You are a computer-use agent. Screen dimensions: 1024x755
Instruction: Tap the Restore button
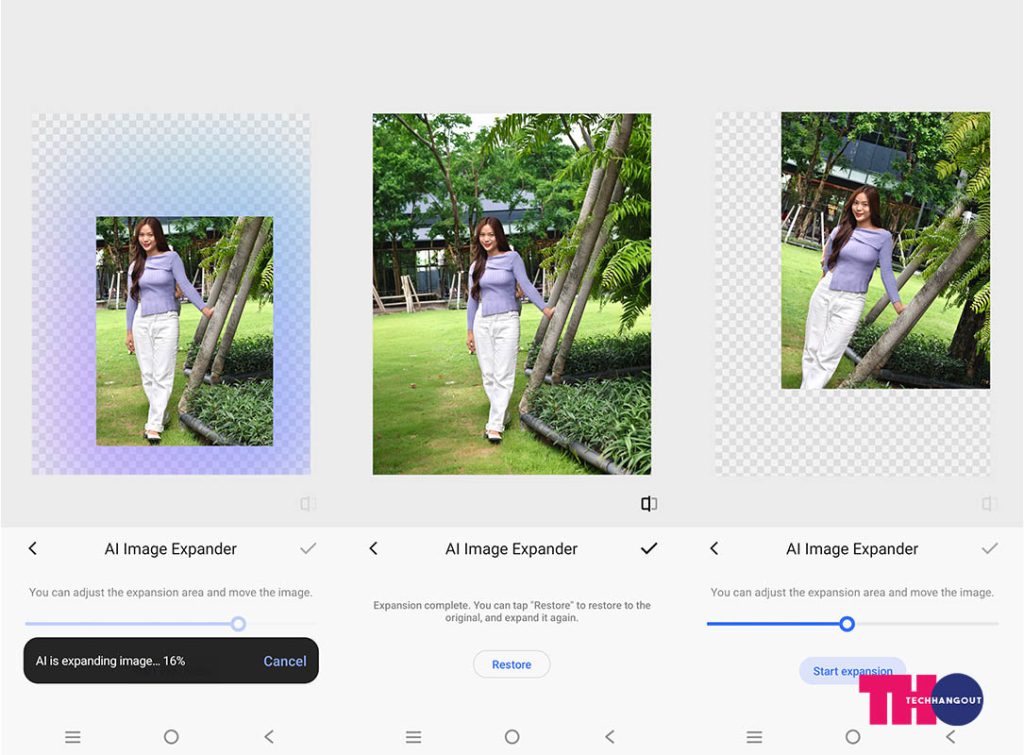click(x=511, y=664)
